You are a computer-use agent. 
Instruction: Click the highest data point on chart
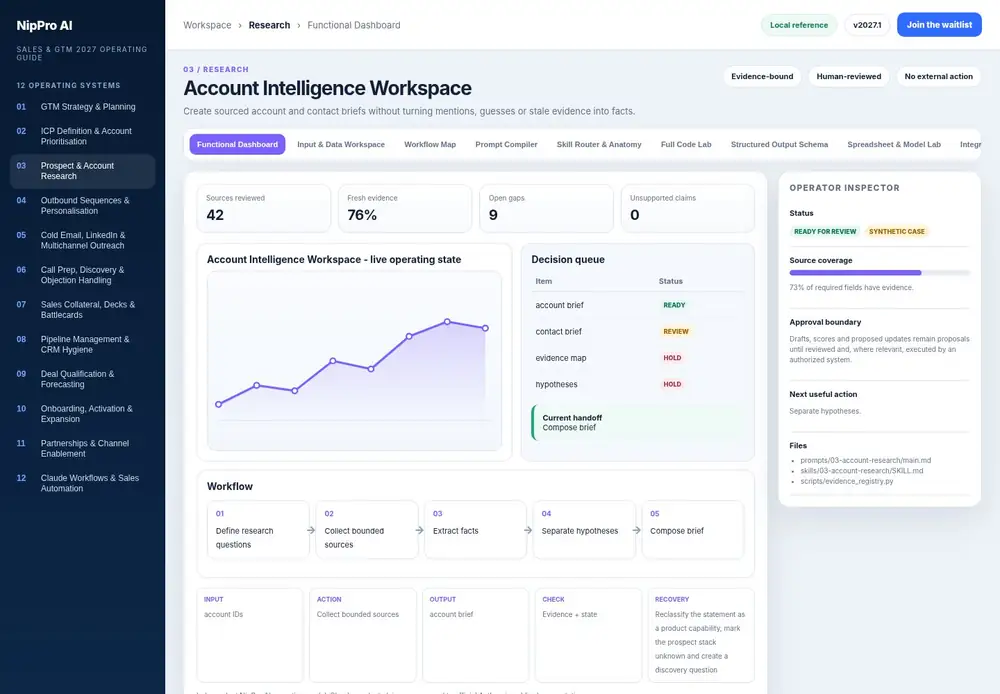[447, 321]
